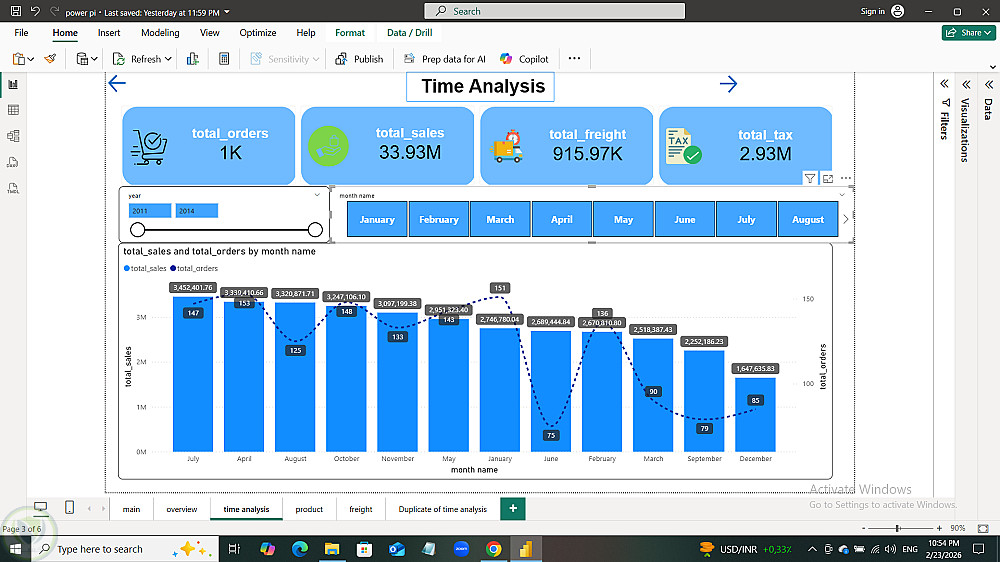Switch to mobile layout icon
Viewport: 1000px width, 562px height.
pyautogui.click(x=70, y=508)
